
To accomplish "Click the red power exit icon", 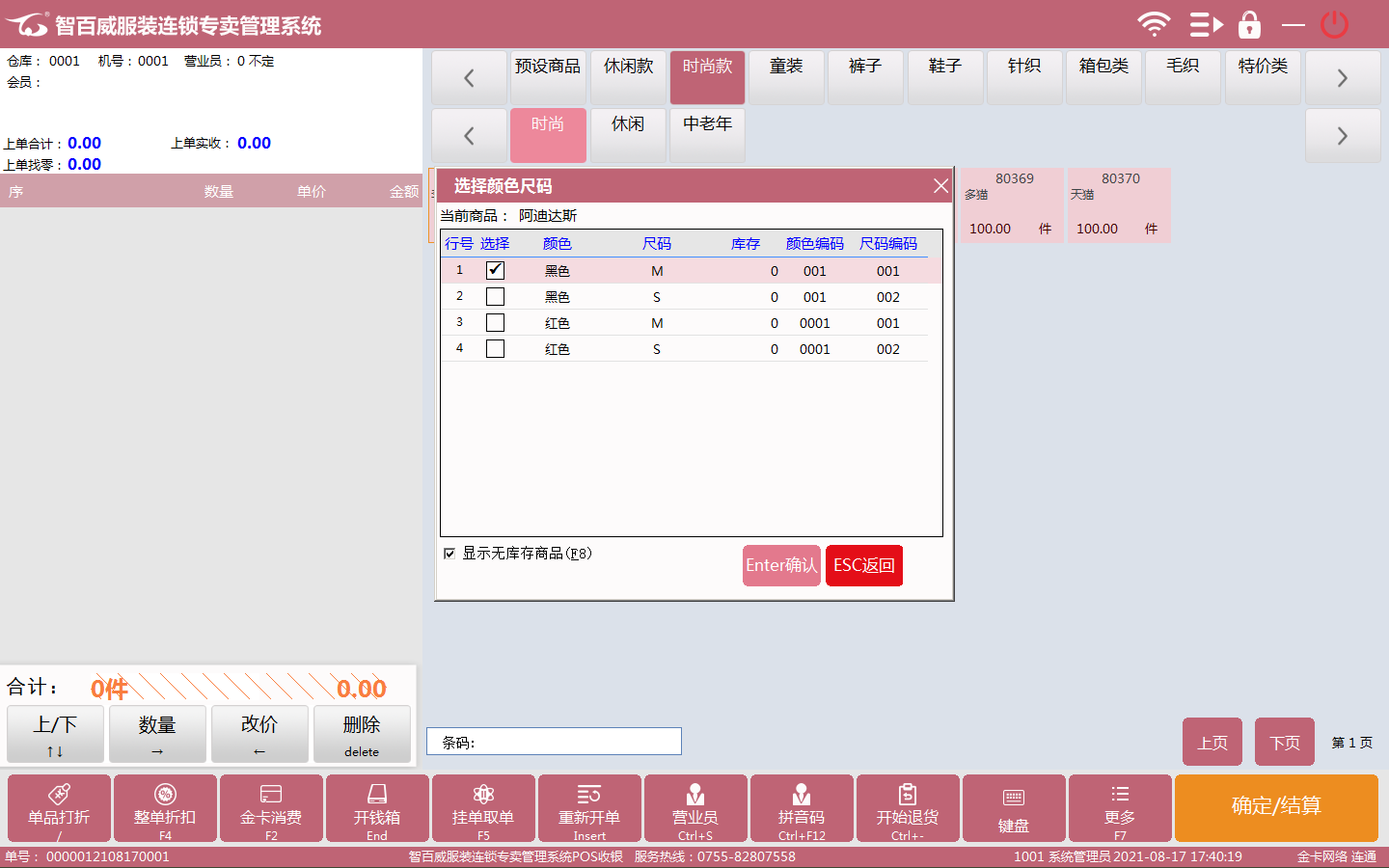I will (1334, 24).
